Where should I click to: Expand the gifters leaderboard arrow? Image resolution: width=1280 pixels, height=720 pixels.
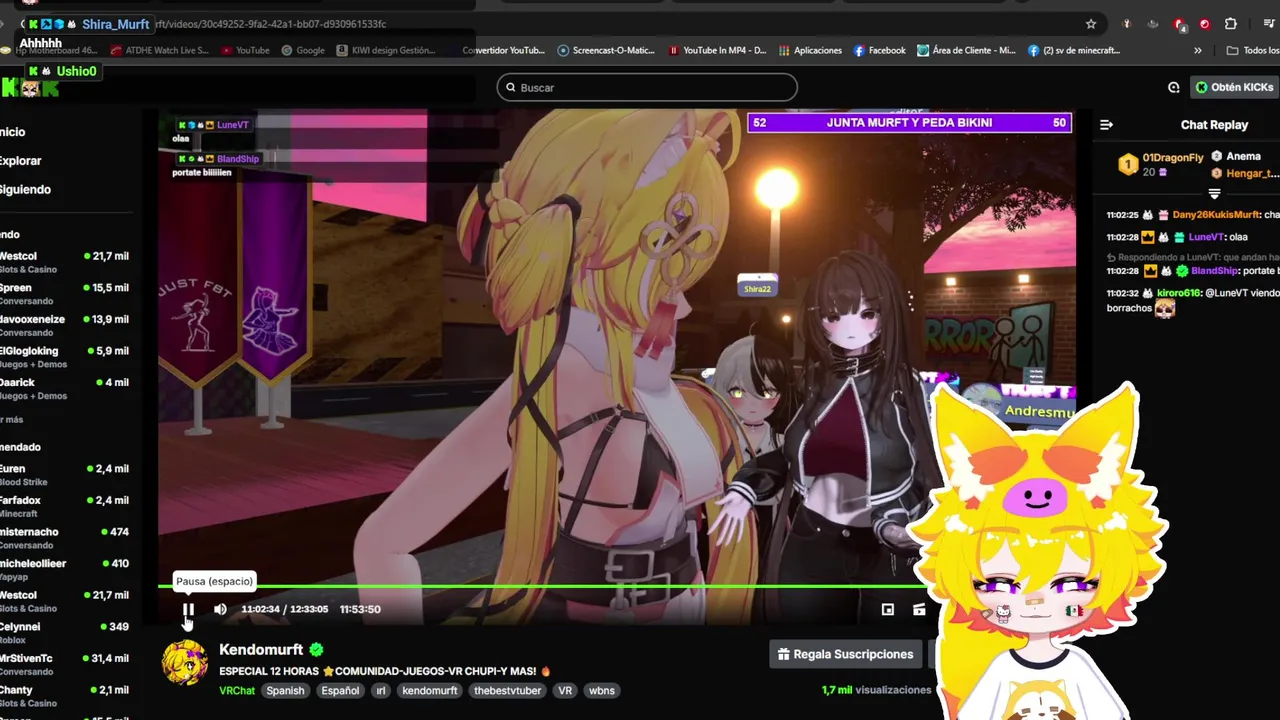coord(1214,193)
